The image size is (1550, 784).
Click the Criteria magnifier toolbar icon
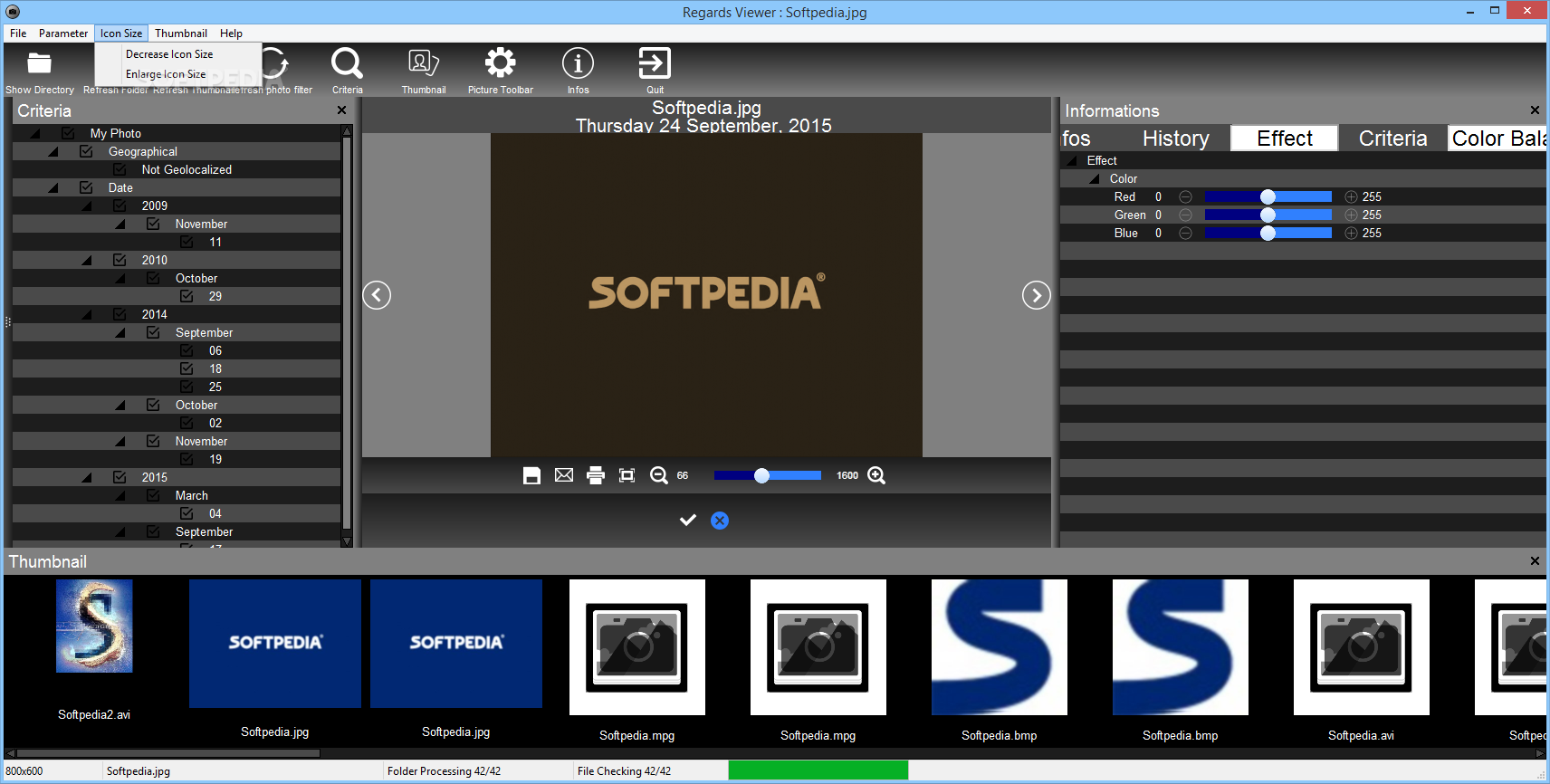pyautogui.click(x=347, y=63)
